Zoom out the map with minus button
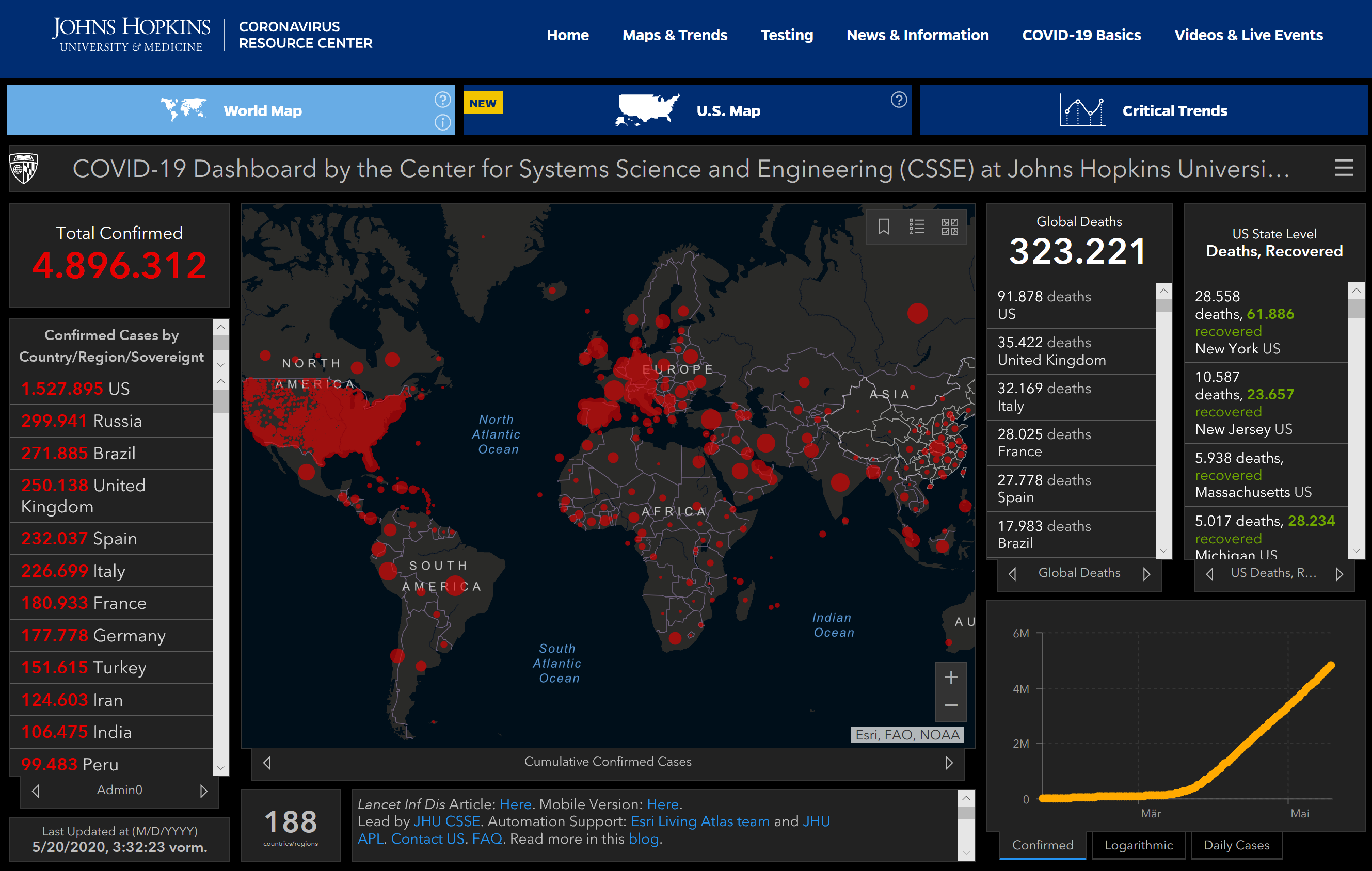This screenshot has height=871, width=1372. pos(951,706)
